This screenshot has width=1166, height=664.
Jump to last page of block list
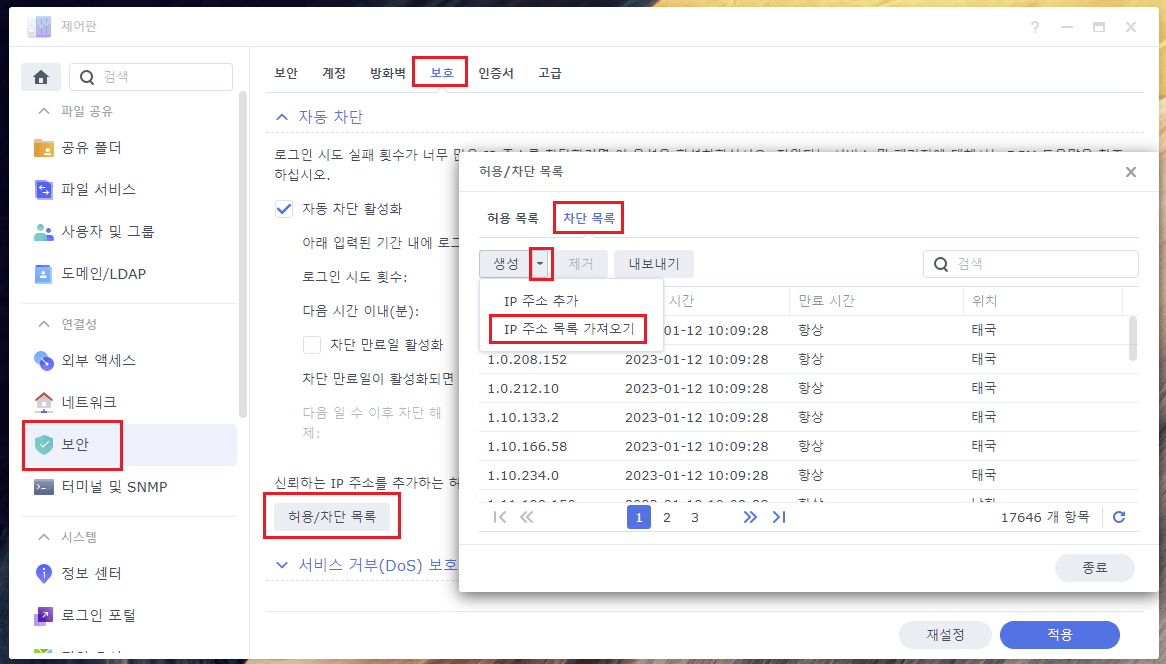click(779, 517)
